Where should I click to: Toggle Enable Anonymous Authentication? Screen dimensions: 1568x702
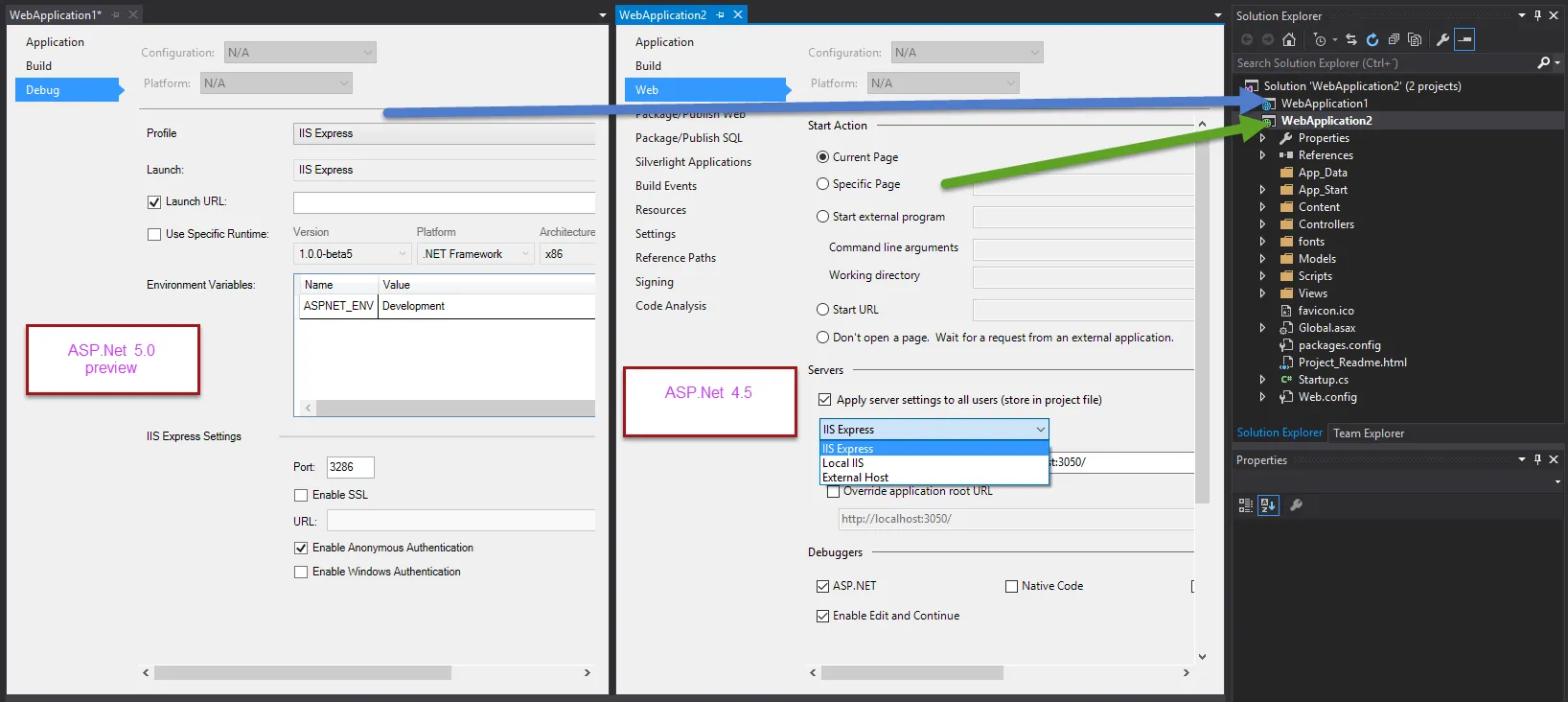(x=301, y=549)
